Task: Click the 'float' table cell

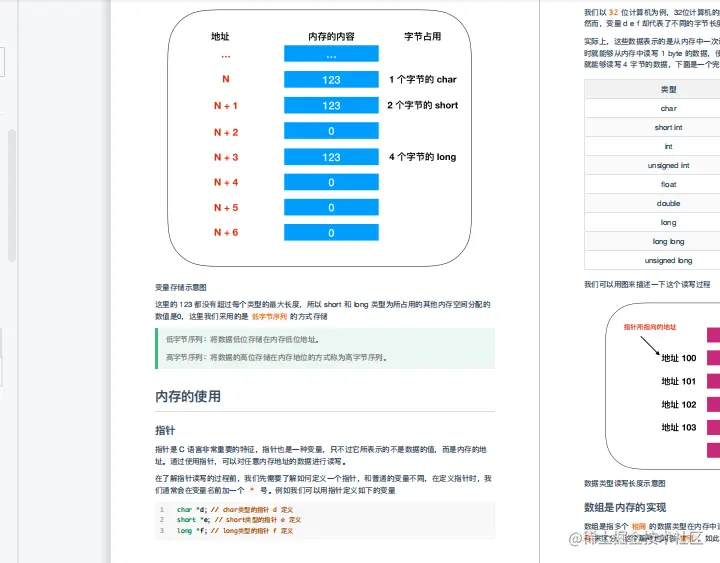Action: [668, 184]
